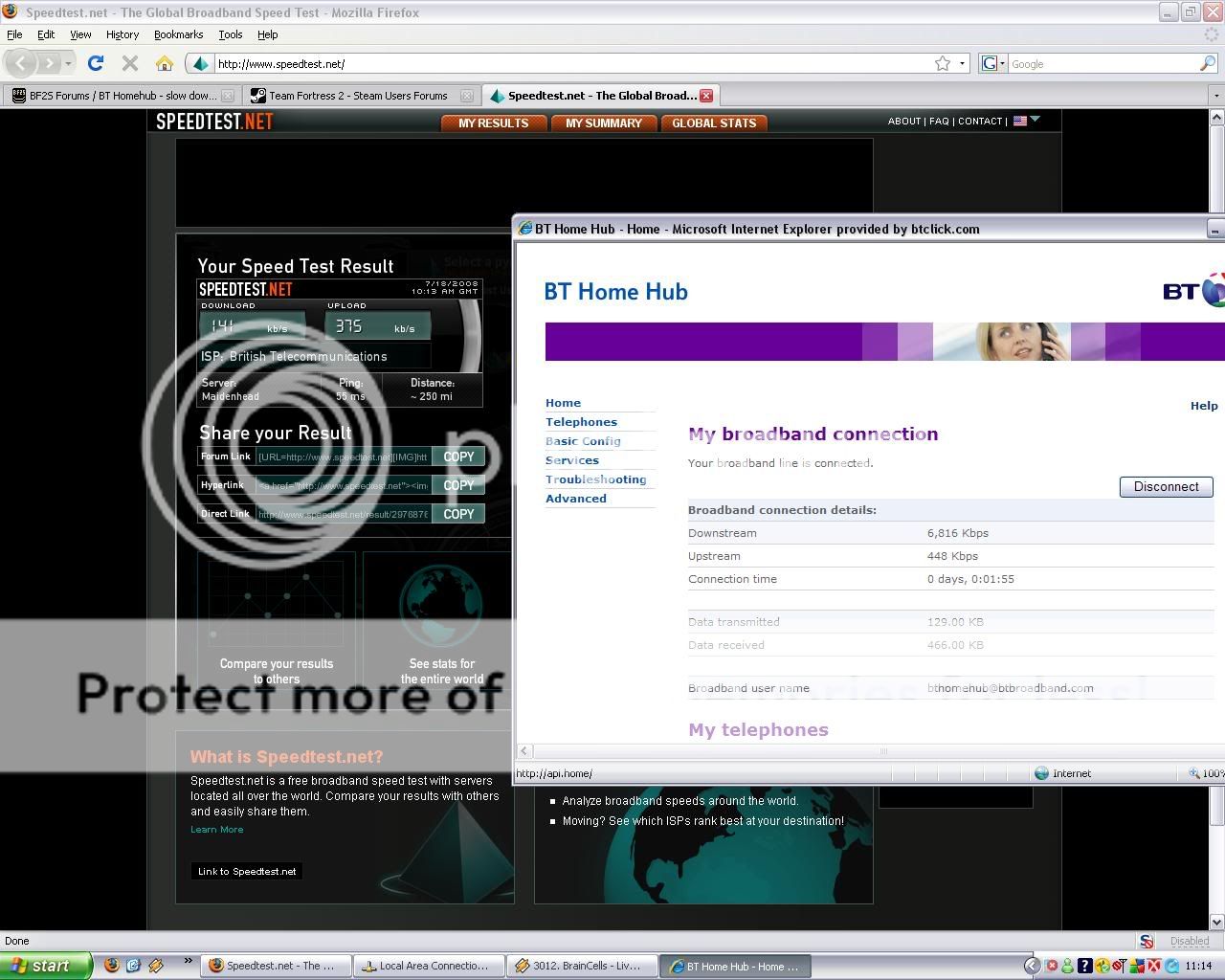Click the search magnifier icon in the Google box

point(1208,63)
